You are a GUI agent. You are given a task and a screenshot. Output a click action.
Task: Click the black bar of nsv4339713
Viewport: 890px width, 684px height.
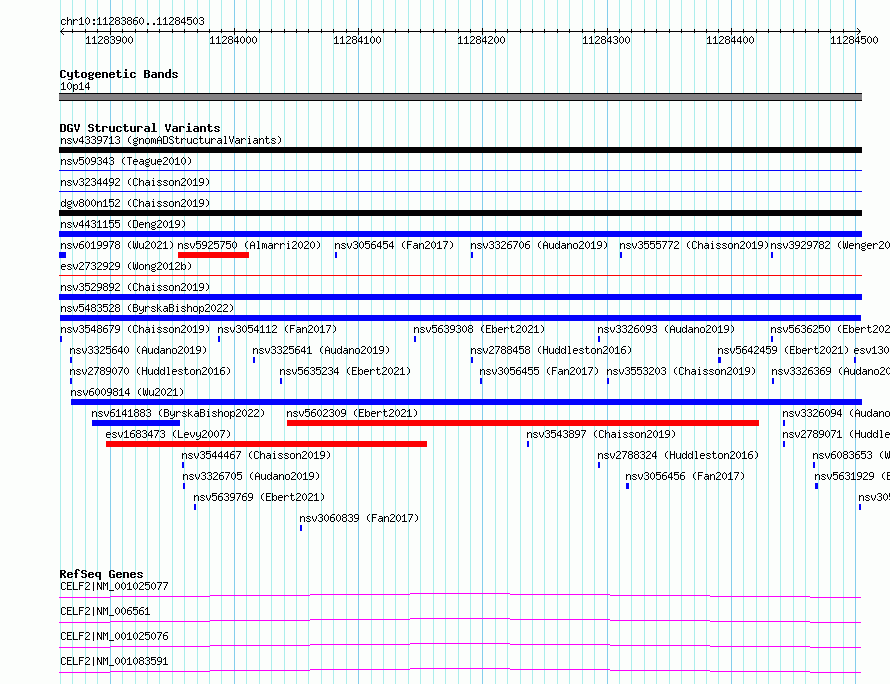coord(460,150)
